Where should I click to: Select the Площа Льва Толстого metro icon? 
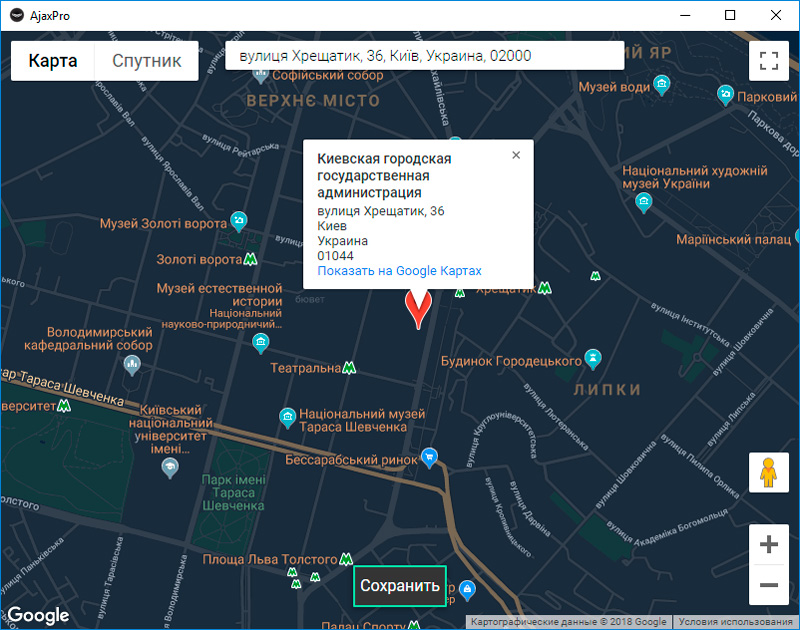(x=346, y=558)
